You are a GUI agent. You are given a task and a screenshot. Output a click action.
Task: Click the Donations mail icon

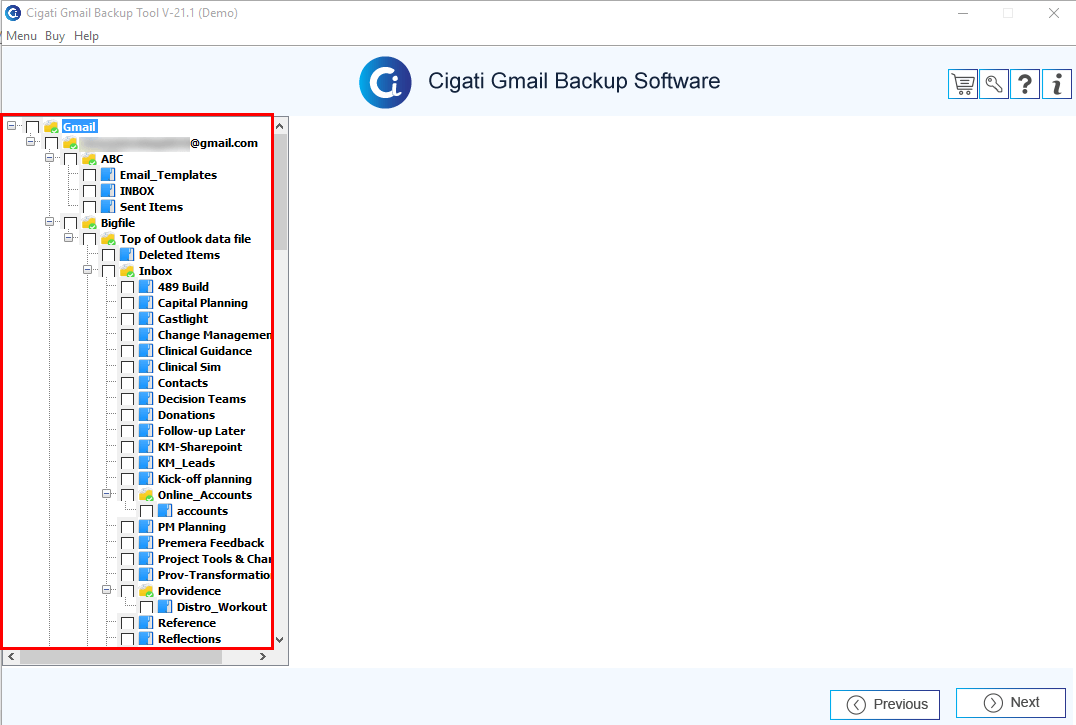coord(146,415)
